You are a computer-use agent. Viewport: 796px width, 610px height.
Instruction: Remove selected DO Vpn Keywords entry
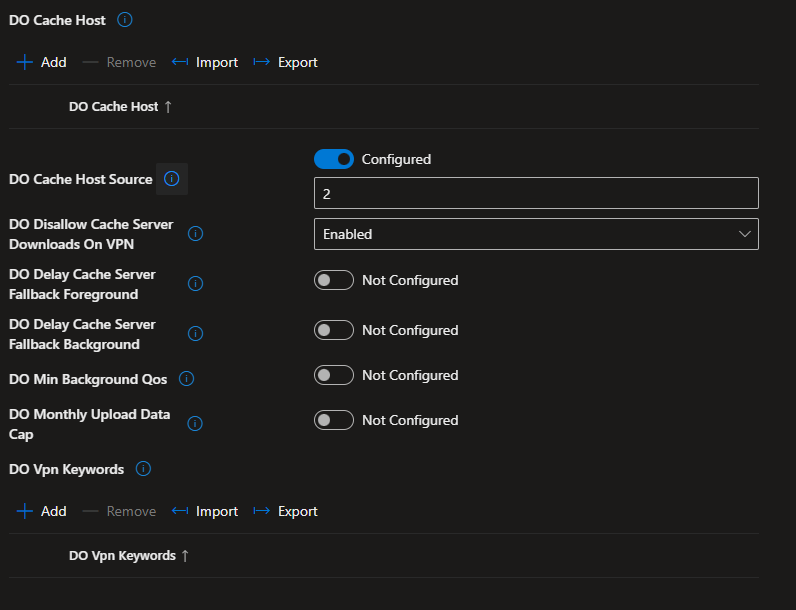point(119,511)
